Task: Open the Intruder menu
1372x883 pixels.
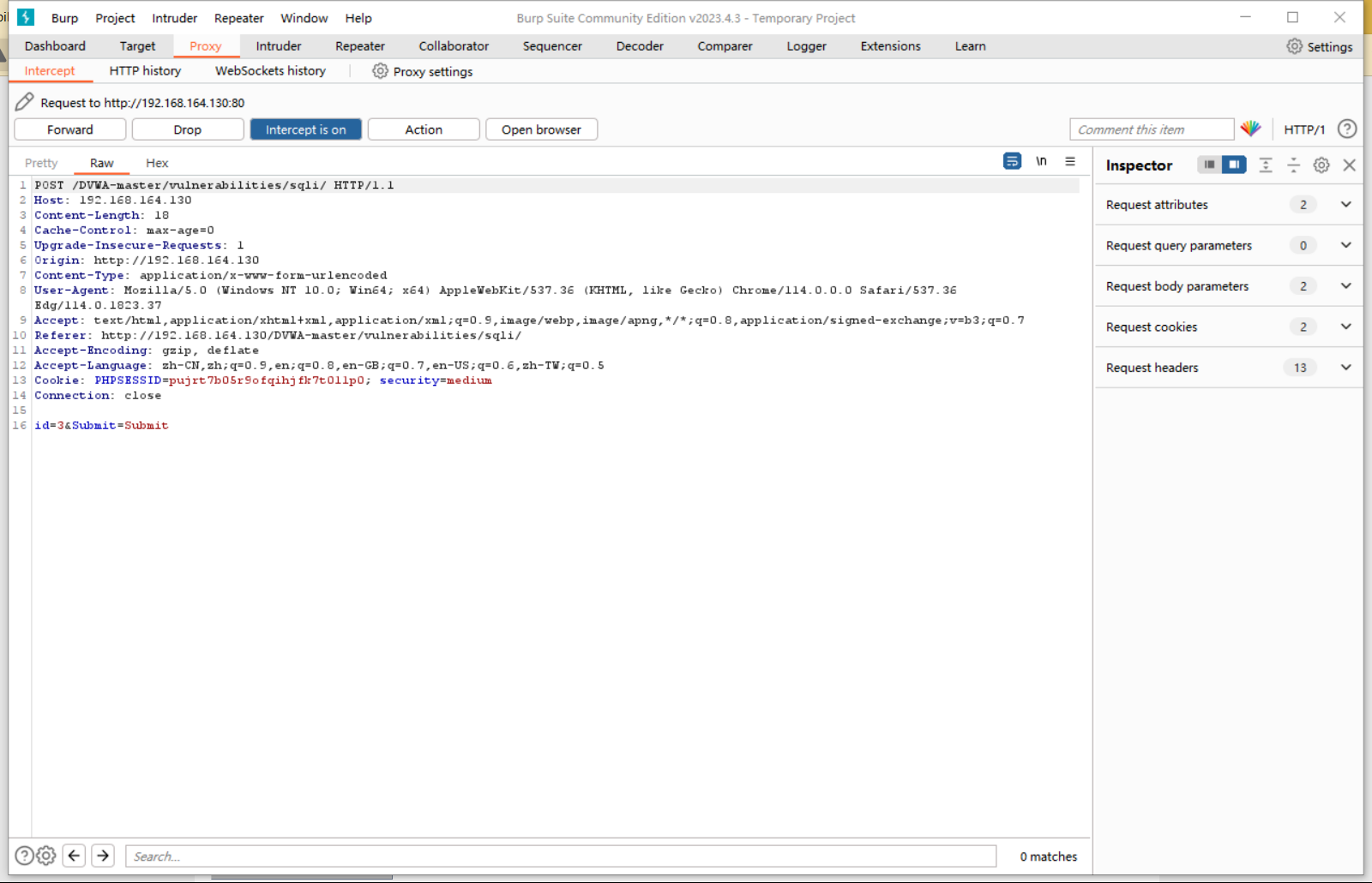Action: pos(175,18)
